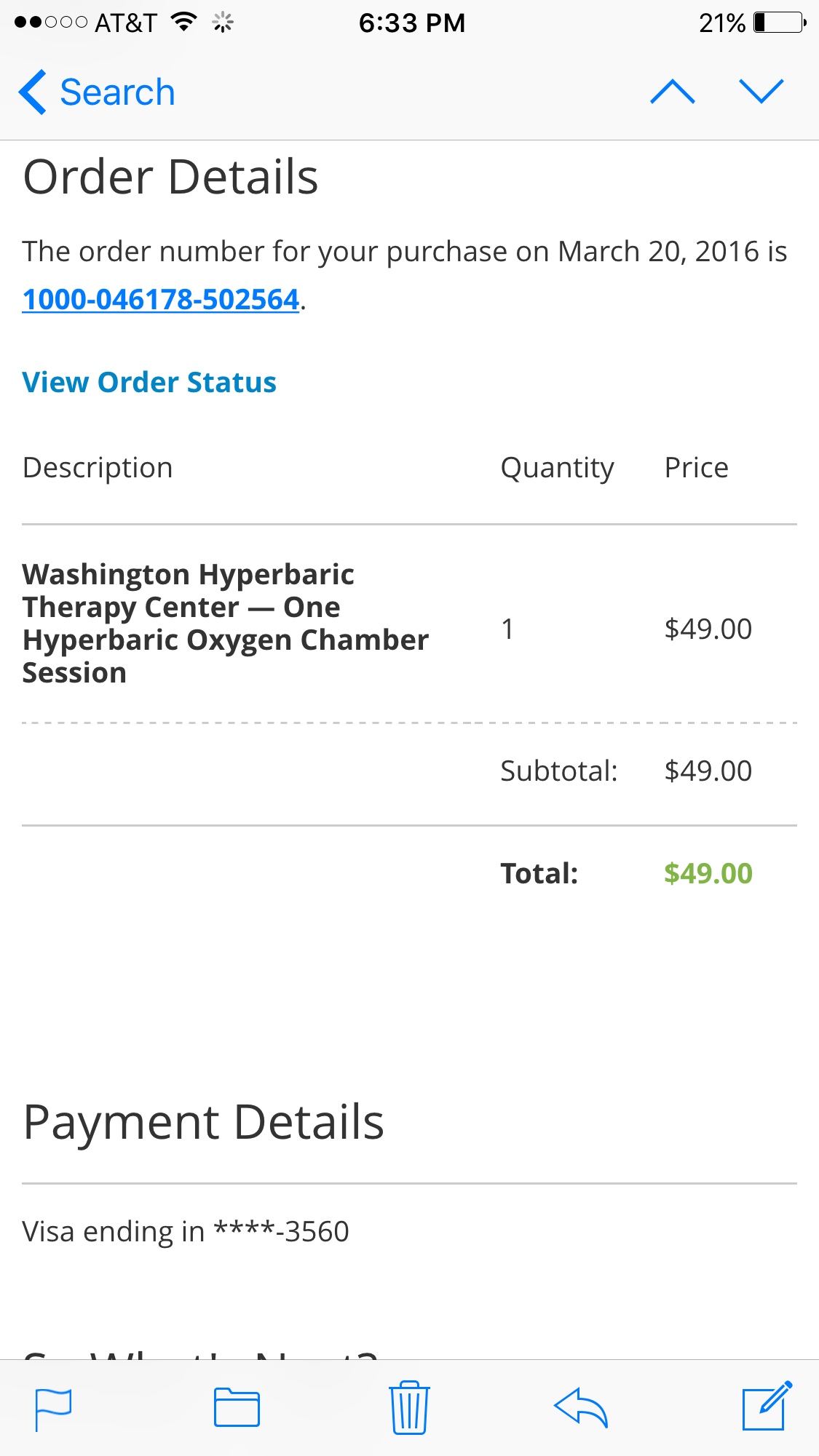Open order number 1000-046178-502564 link
The height and width of the screenshot is (1456, 819).
pyautogui.click(x=161, y=299)
